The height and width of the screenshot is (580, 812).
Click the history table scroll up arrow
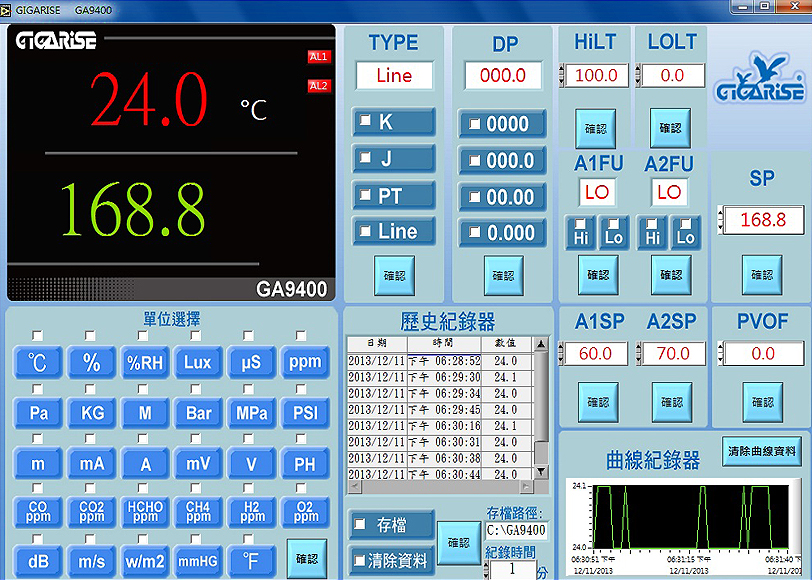click(x=541, y=344)
